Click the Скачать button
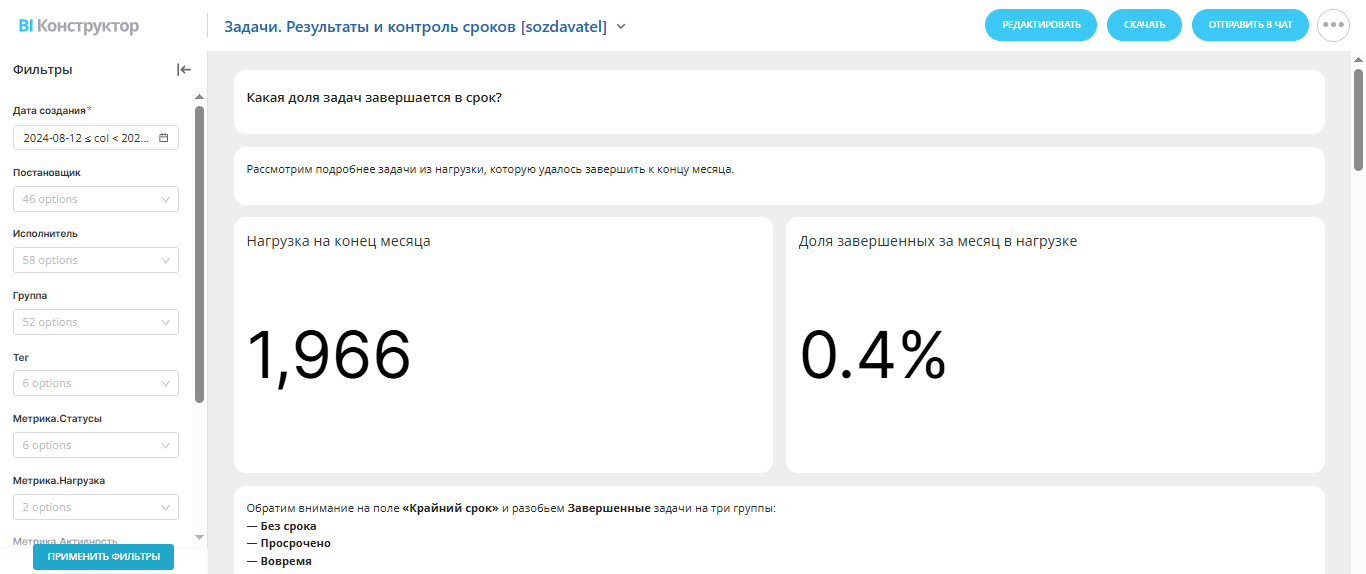The width and height of the screenshot is (1366, 574). tap(1144, 25)
